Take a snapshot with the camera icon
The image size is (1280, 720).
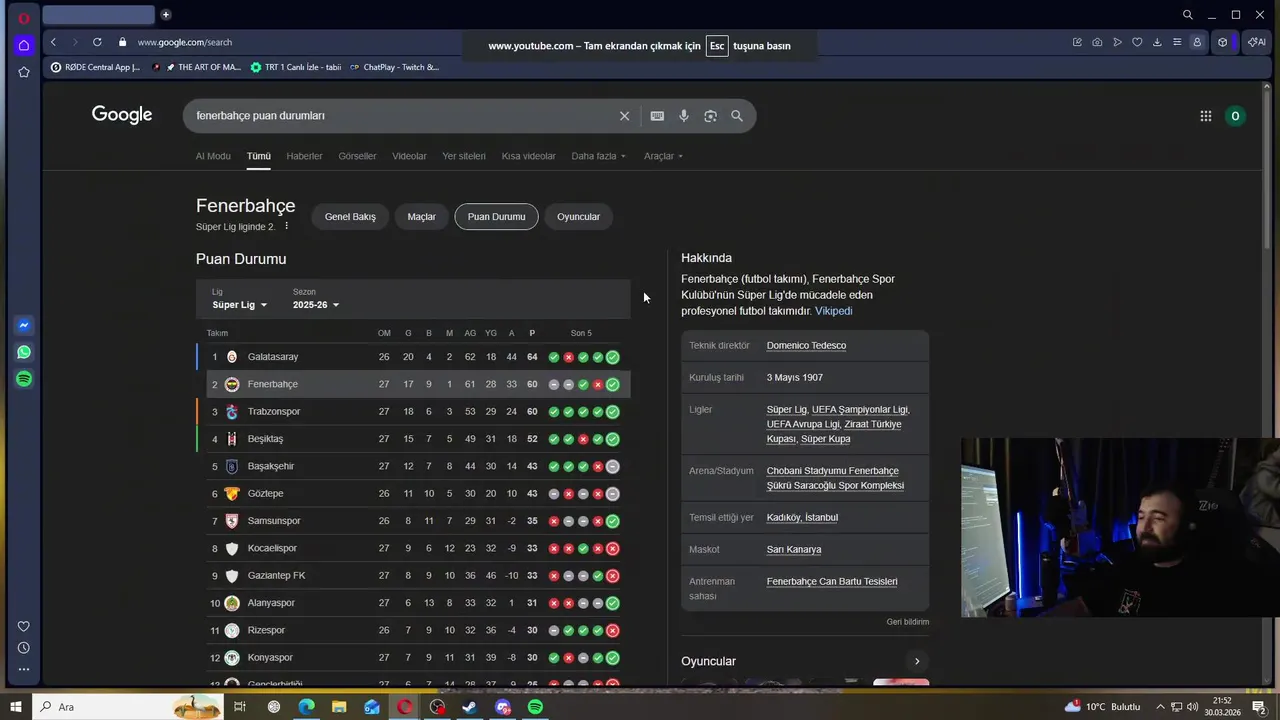click(x=1097, y=42)
